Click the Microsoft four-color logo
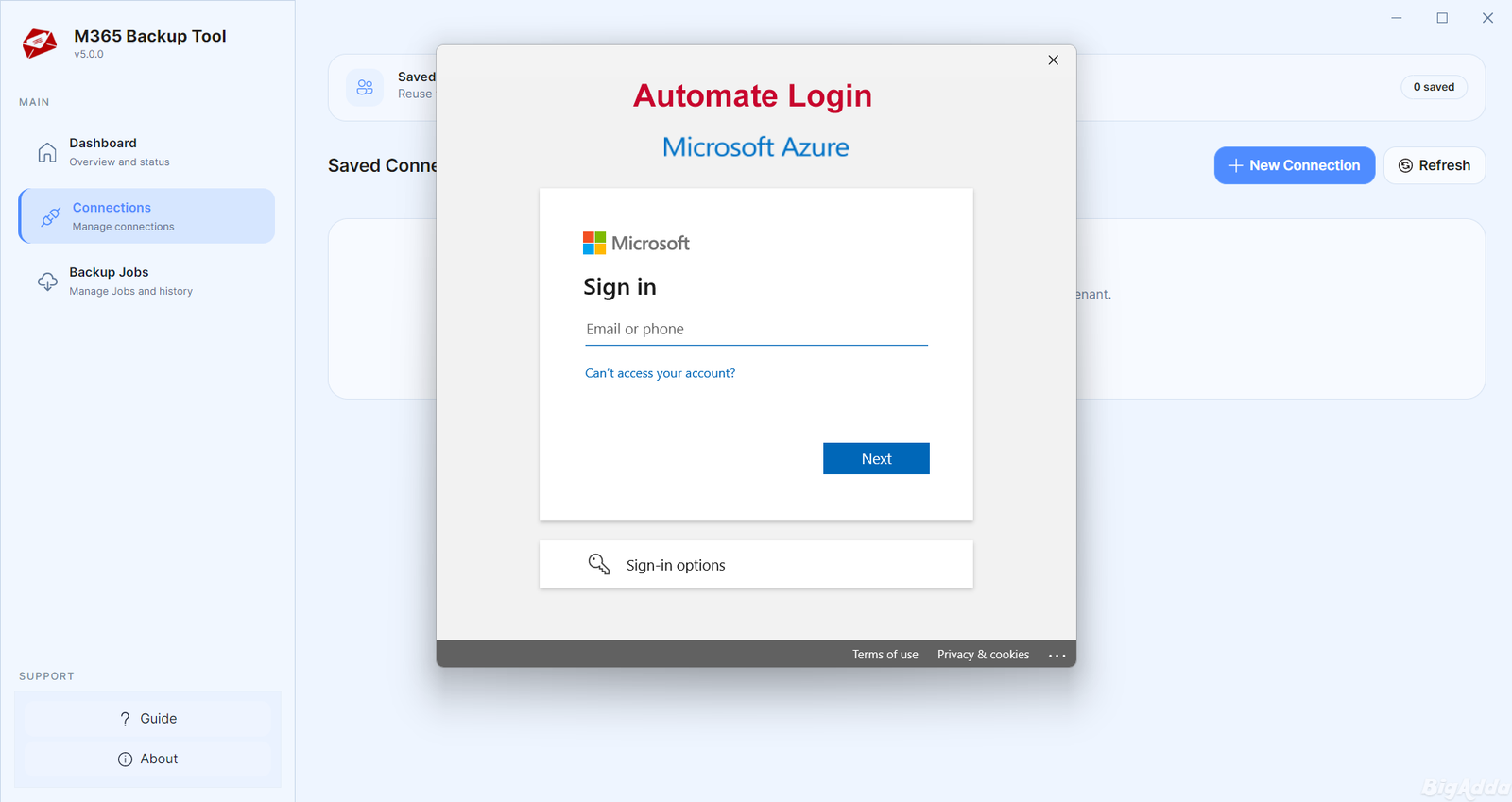The height and width of the screenshot is (802, 1512). (x=594, y=244)
